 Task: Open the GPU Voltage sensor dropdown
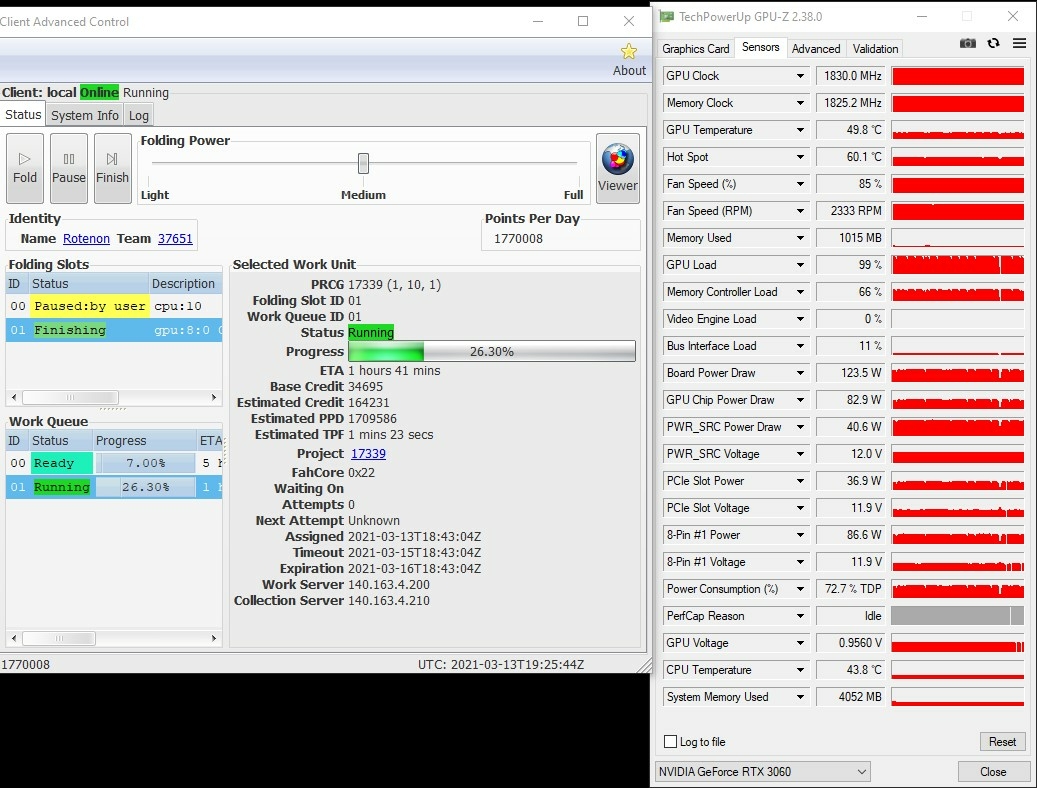pyautogui.click(x=800, y=643)
